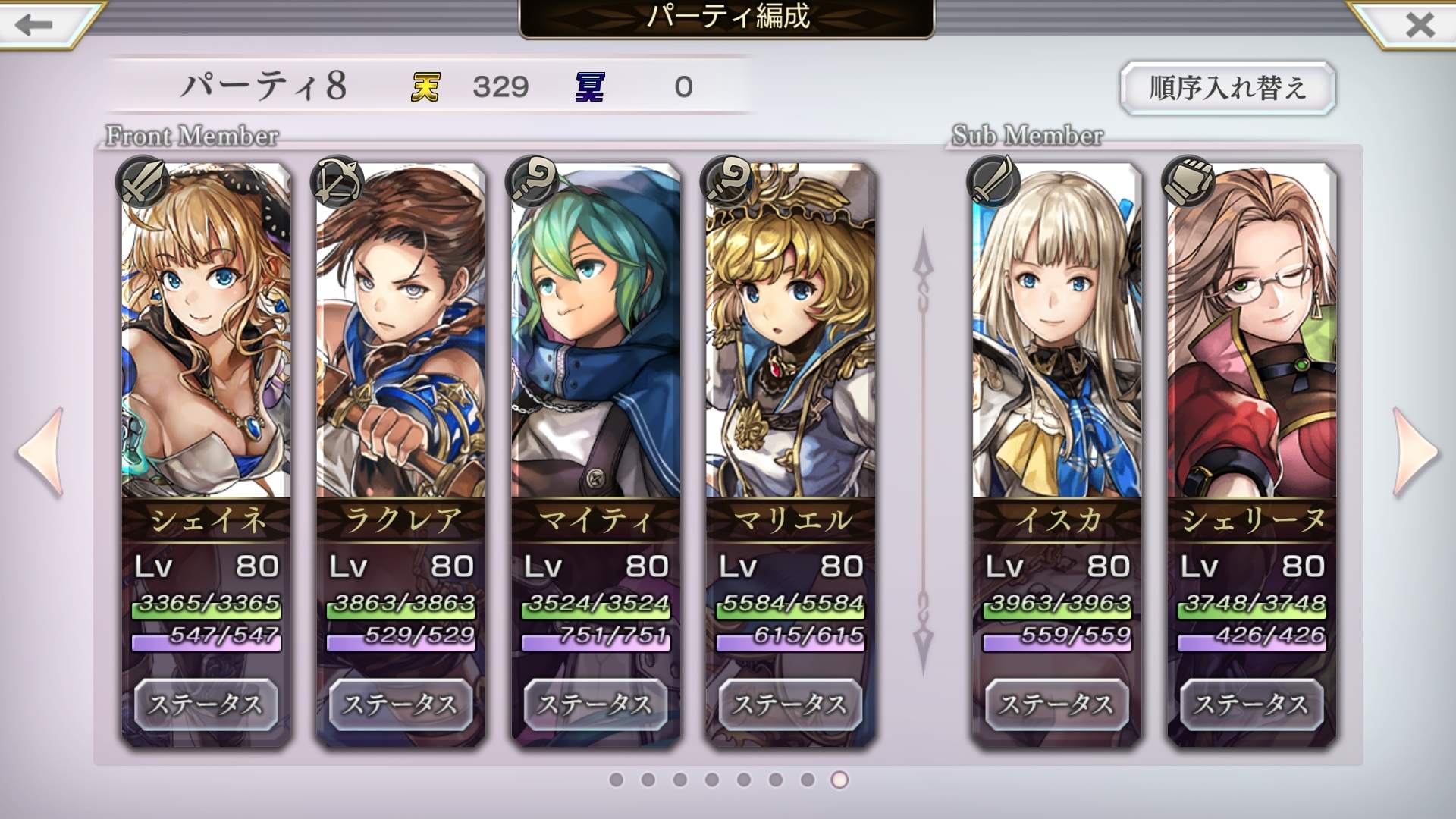This screenshot has height=819, width=1456.
Task: Open the 順序入れ替え reorder button
Action: point(1227,88)
